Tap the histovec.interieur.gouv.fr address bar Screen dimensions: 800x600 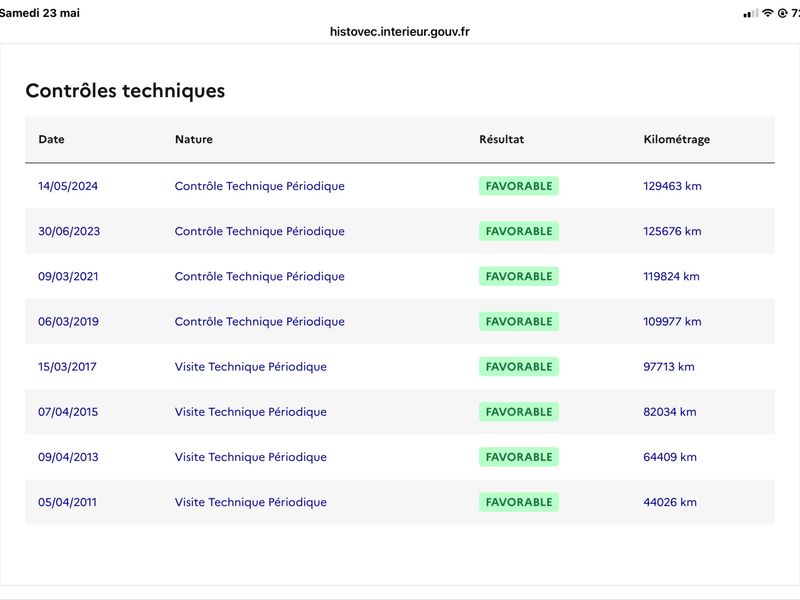click(x=399, y=32)
